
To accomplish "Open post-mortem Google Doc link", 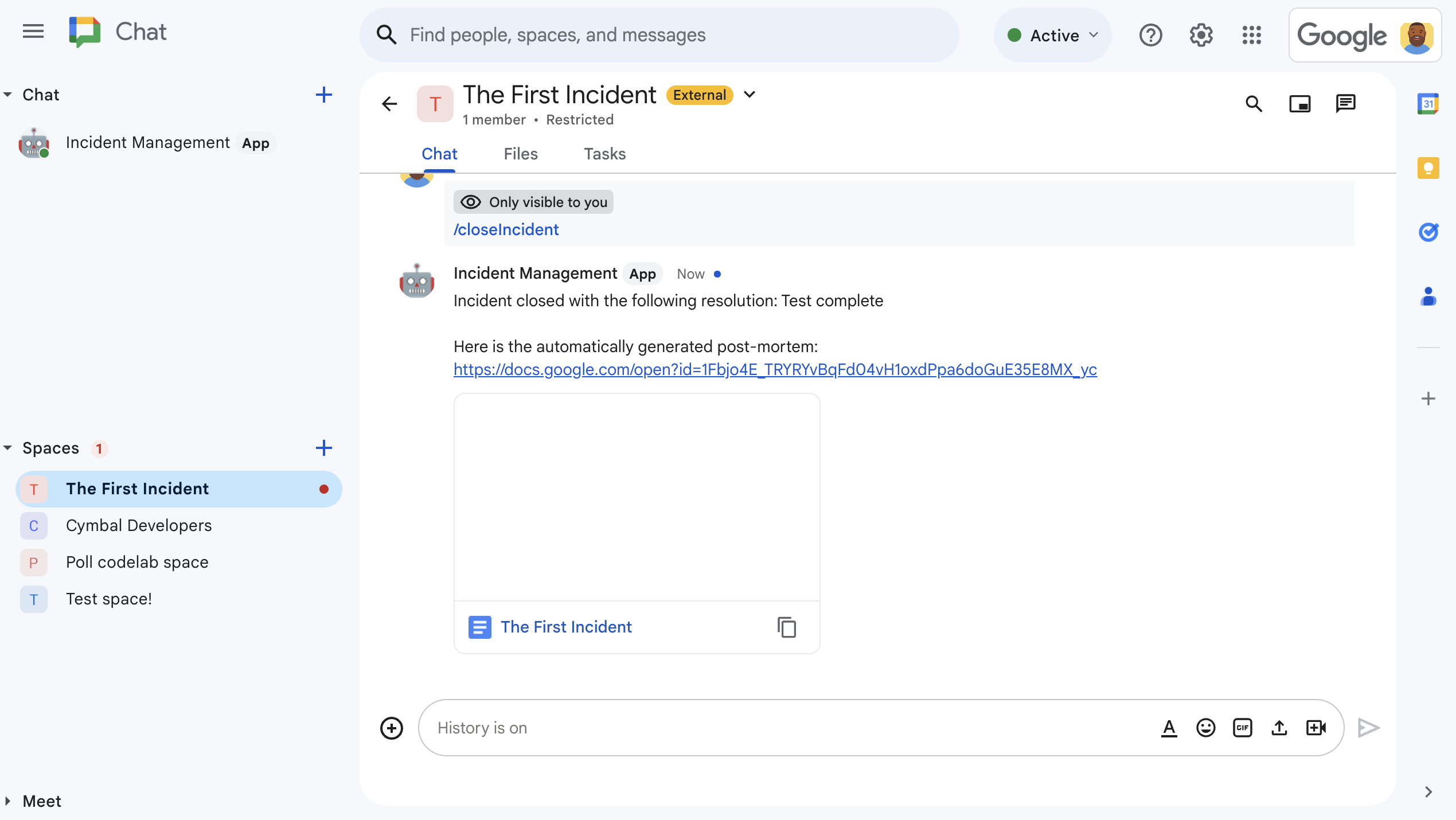I will point(775,369).
